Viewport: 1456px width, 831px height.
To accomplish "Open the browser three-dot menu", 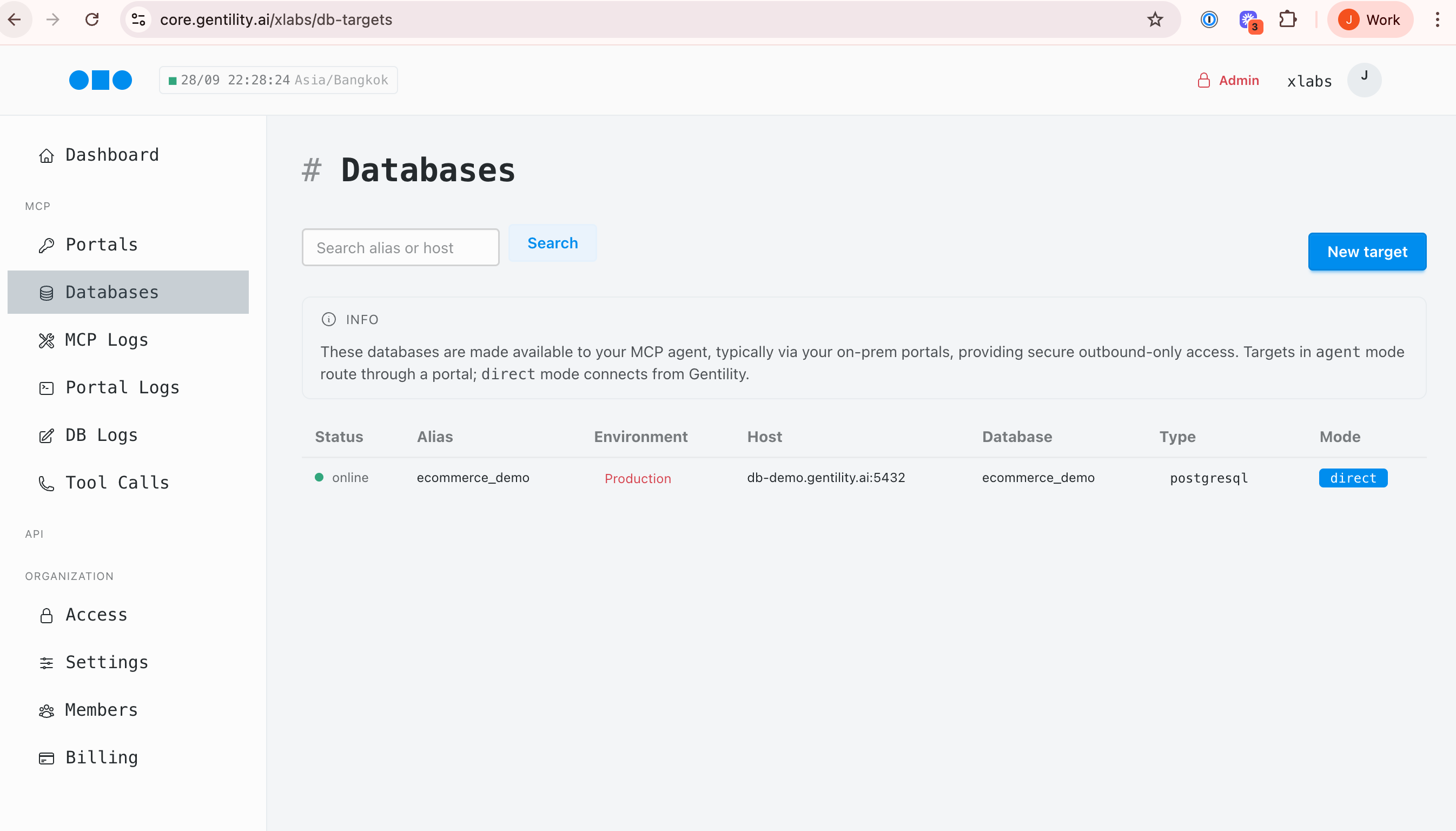I will pos(1437,19).
